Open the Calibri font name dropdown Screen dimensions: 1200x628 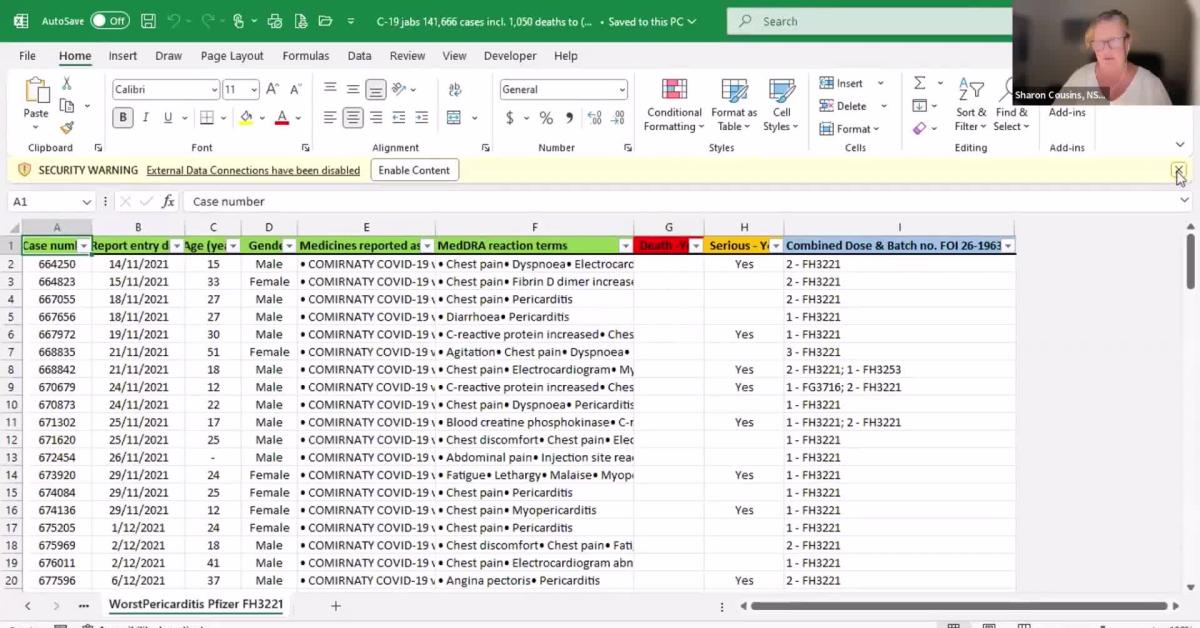click(214, 90)
